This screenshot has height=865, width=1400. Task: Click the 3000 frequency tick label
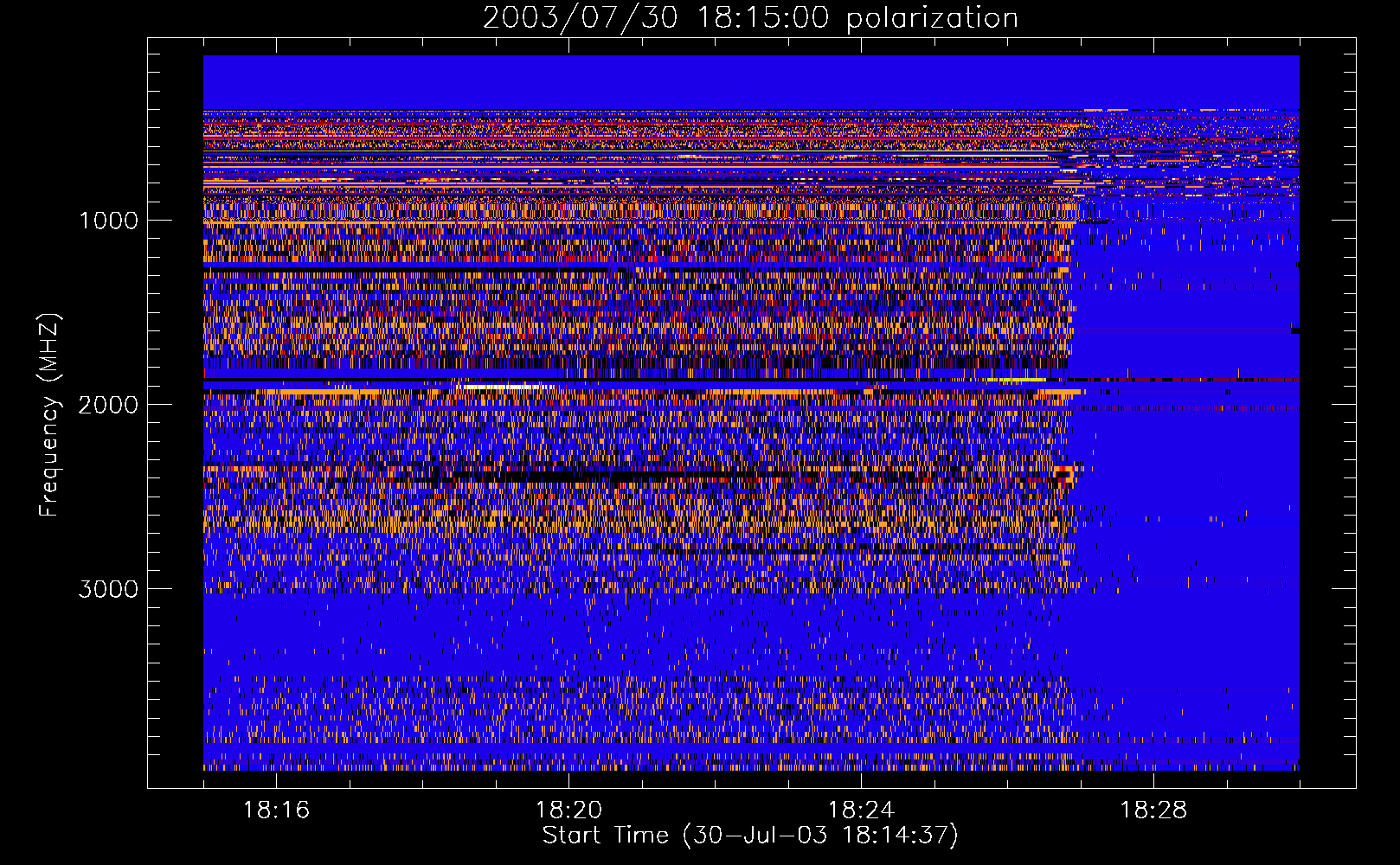click(x=108, y=589)
